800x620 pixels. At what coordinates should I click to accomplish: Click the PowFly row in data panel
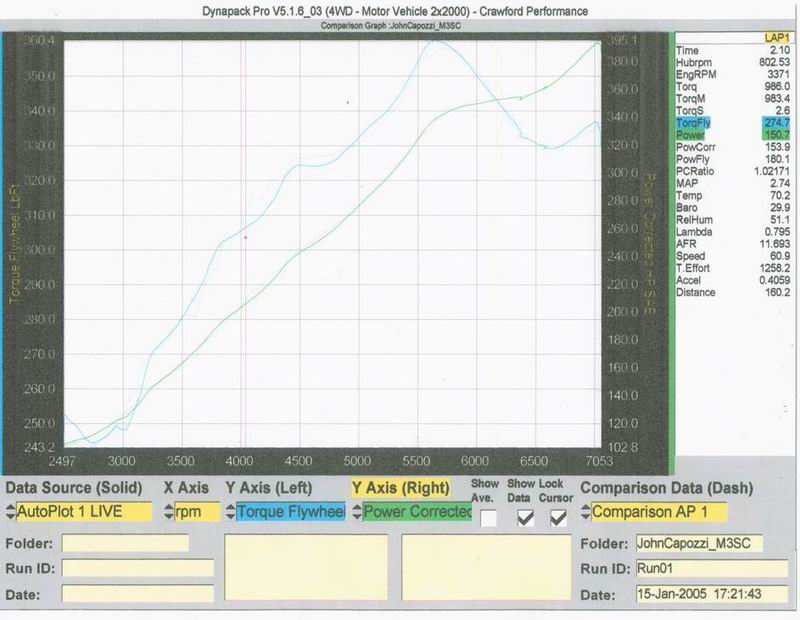733,159
